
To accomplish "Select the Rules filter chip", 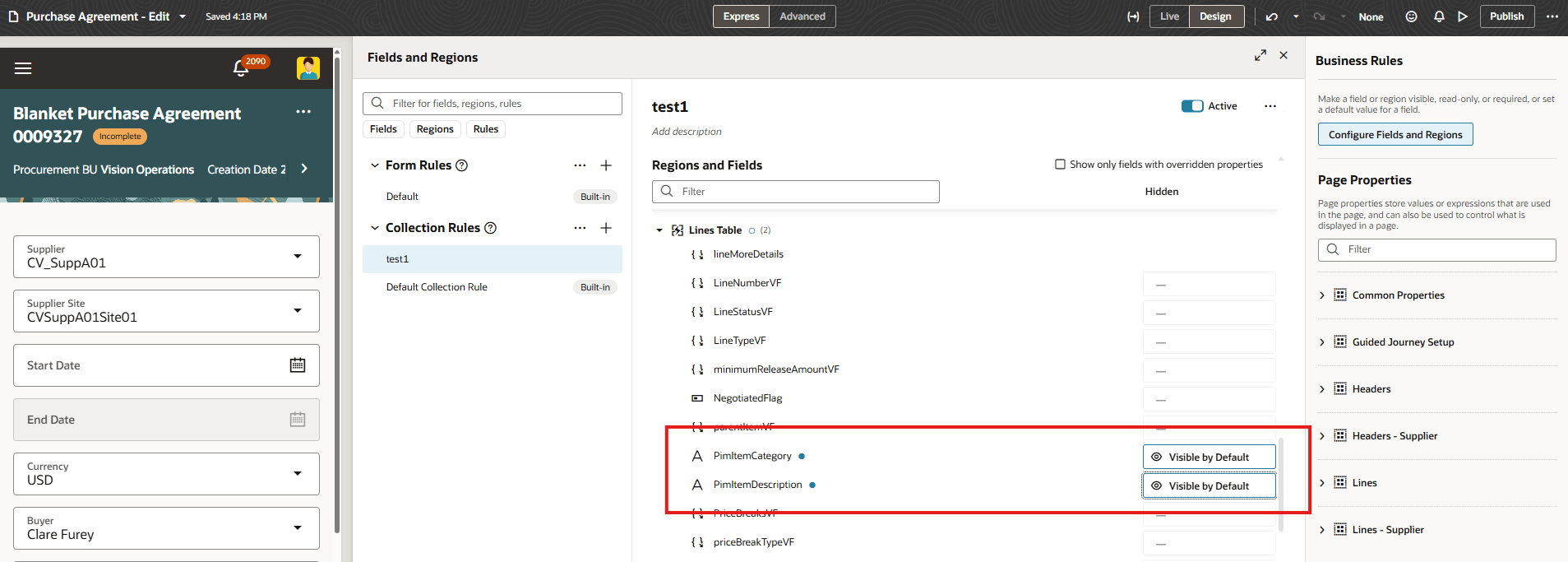I will (486, 129).
